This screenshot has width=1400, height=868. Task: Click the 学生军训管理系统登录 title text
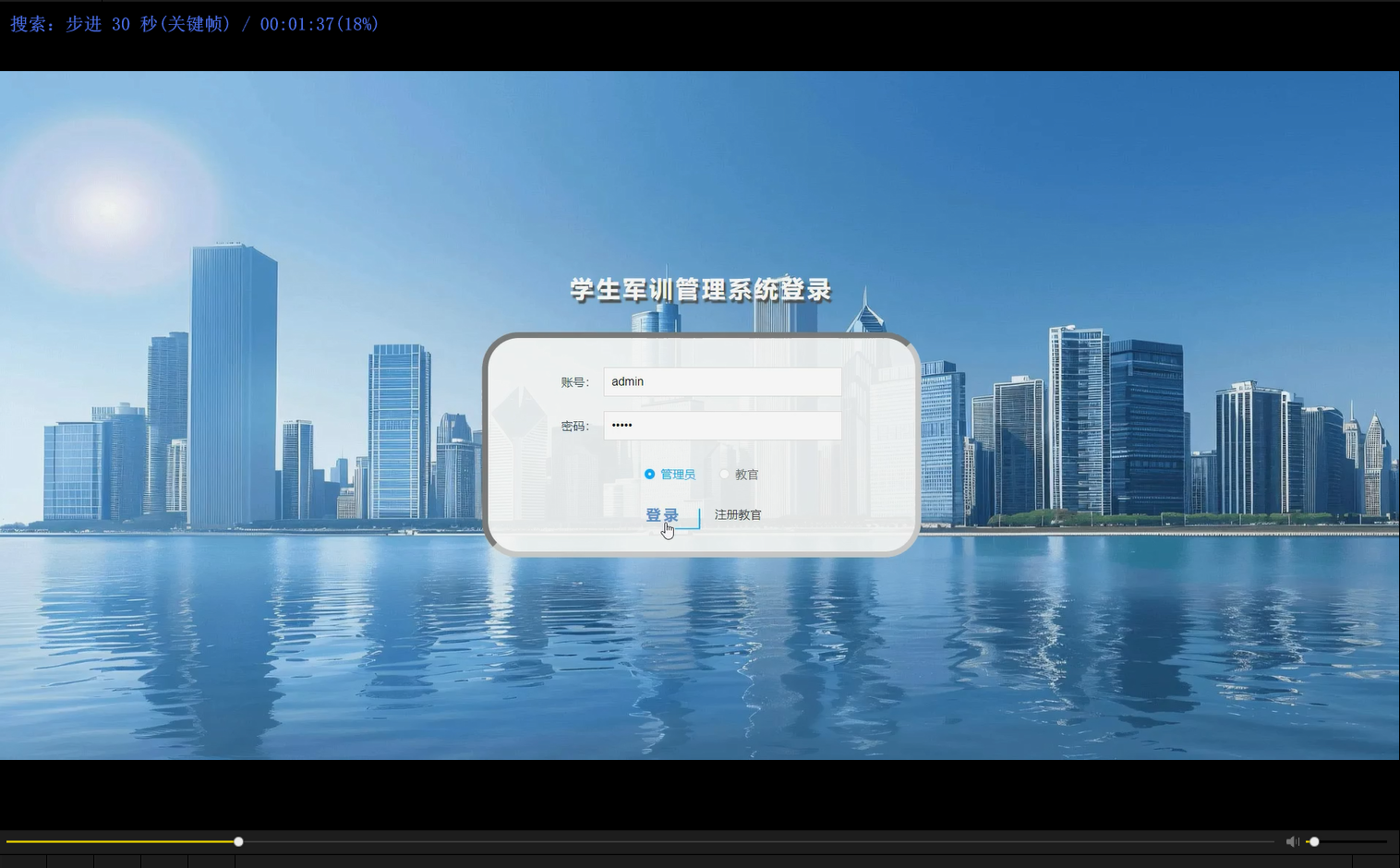pyautogui.click(x=699, y=289)
